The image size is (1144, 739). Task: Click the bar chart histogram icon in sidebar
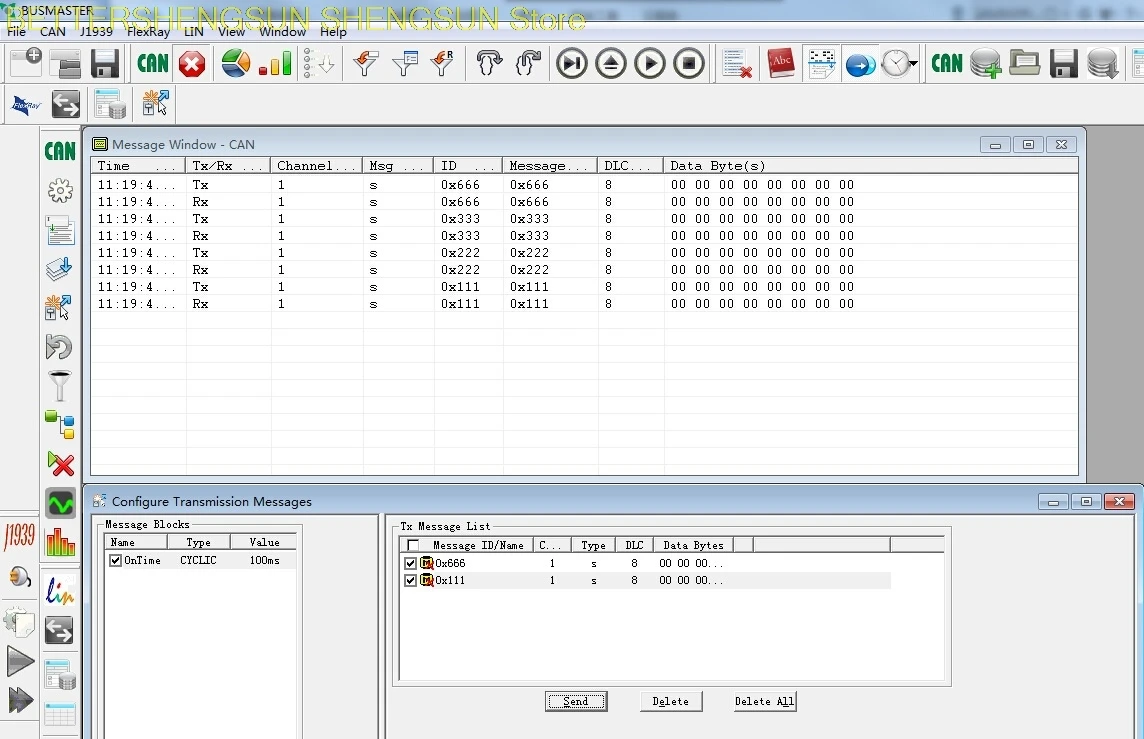click(60, 542)
